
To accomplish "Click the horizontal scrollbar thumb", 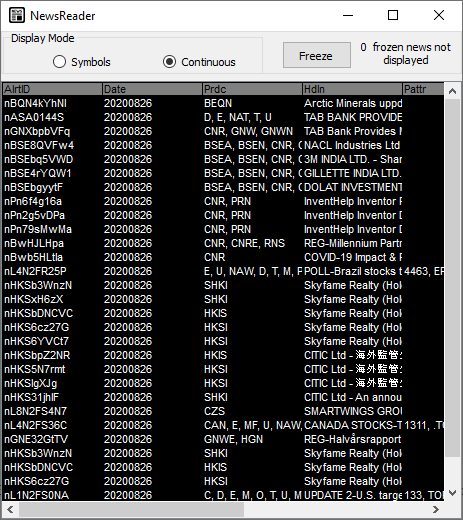I will coord(131,509).
